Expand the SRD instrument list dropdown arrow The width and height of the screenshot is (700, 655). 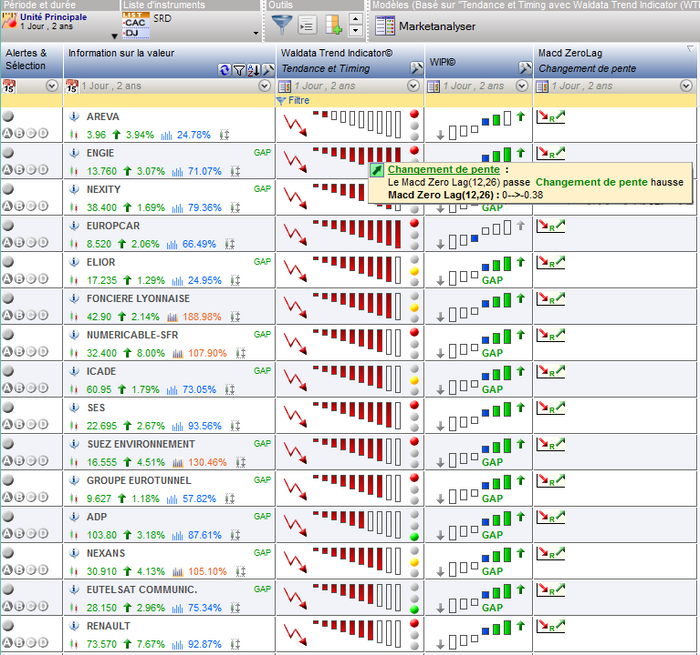(256, 33)
